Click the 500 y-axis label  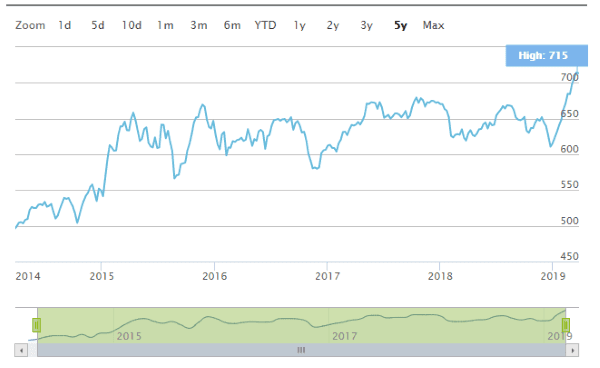click(569, 221)
